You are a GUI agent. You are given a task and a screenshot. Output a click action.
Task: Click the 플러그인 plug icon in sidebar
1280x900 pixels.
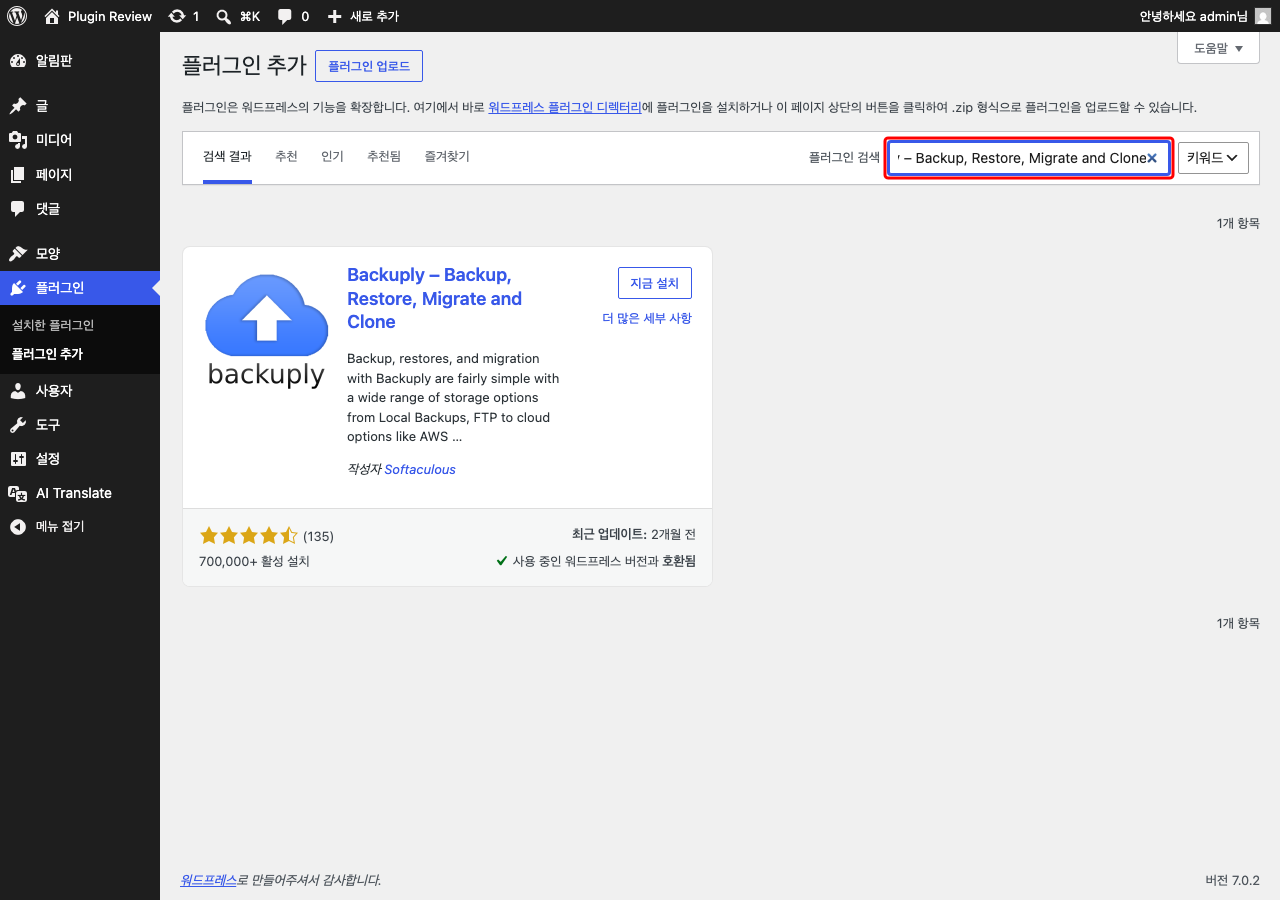[x=18, y=288]
